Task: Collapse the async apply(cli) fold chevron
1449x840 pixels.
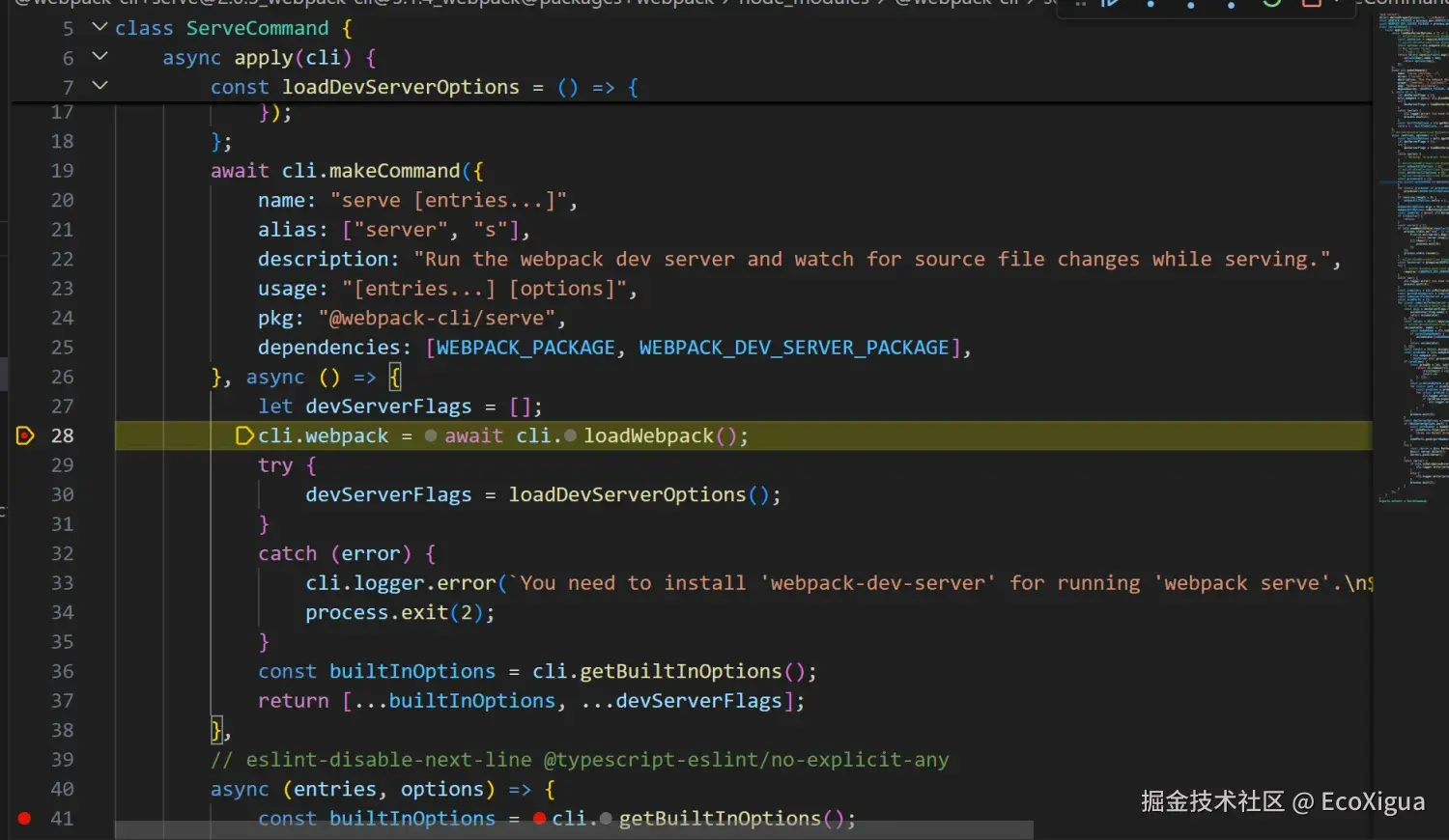Action: point(99,56)
